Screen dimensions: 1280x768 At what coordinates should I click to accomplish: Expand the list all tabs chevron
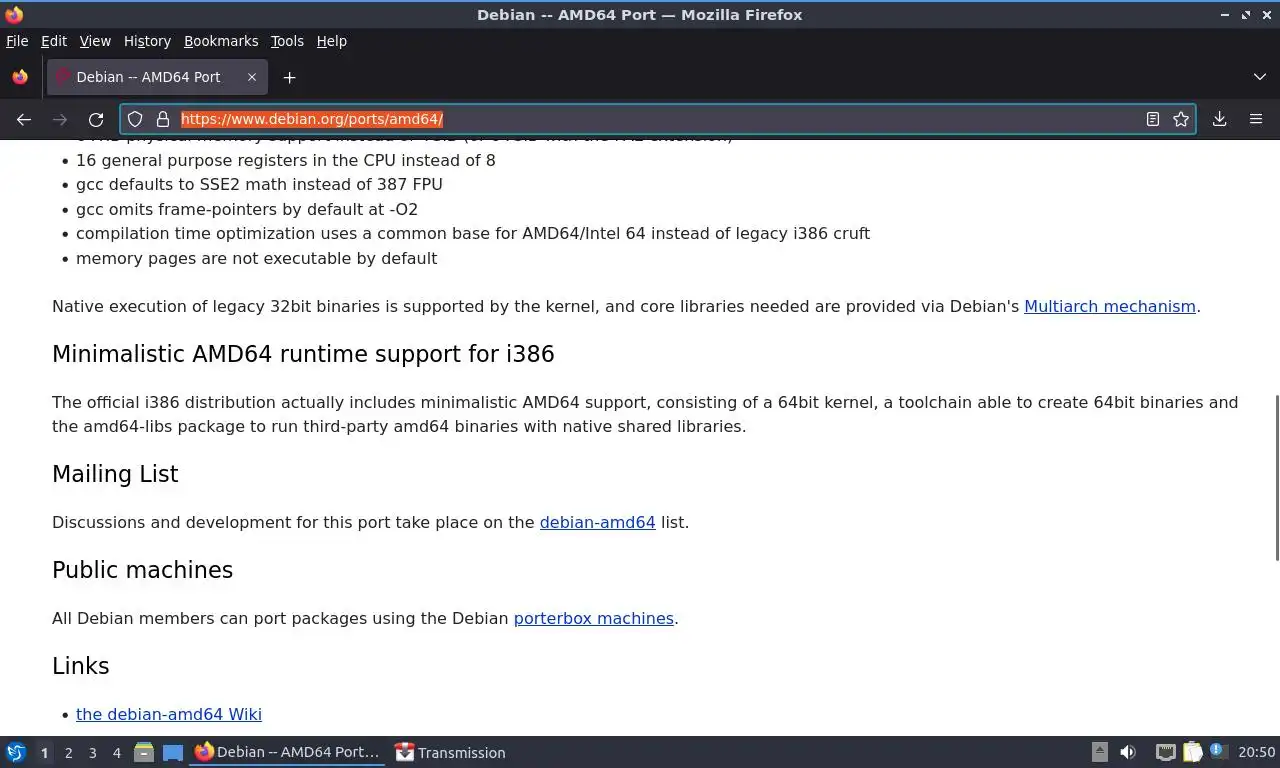pyautogui.click(x=1260, y=77)
